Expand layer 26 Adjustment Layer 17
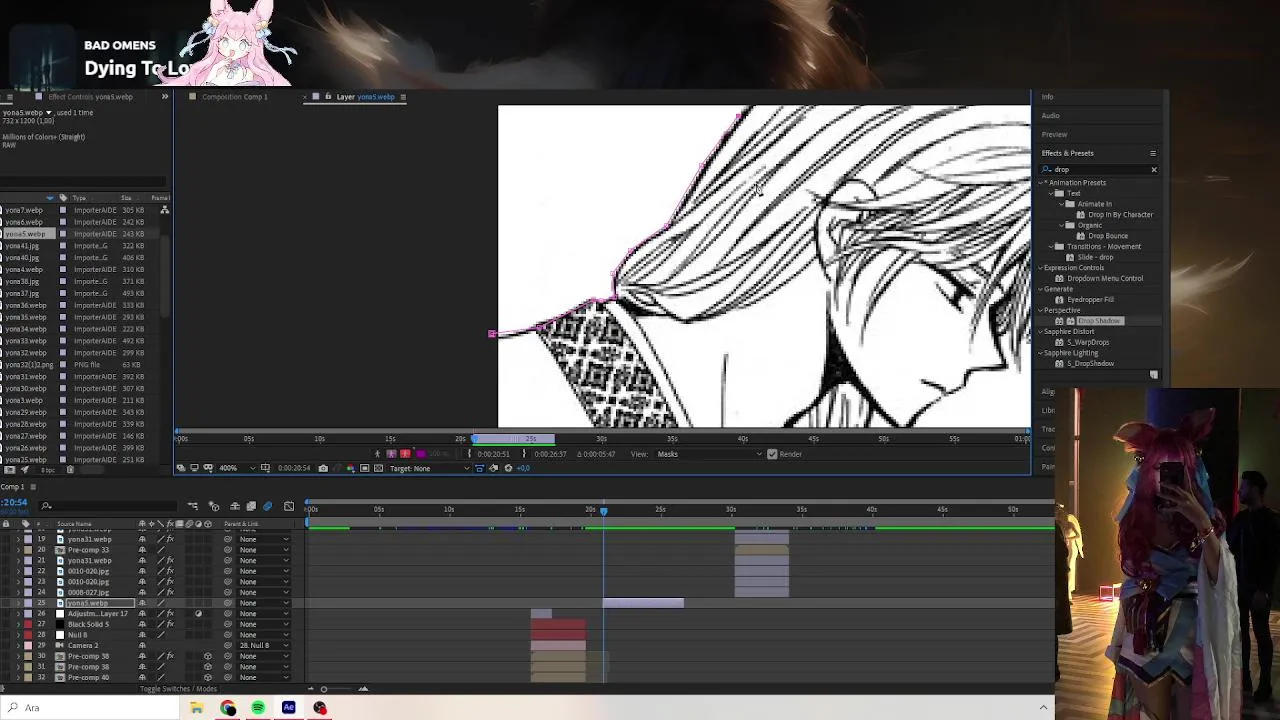This screenshot has height=720, width=1280. pyautogui.click(x=18, y=613)
